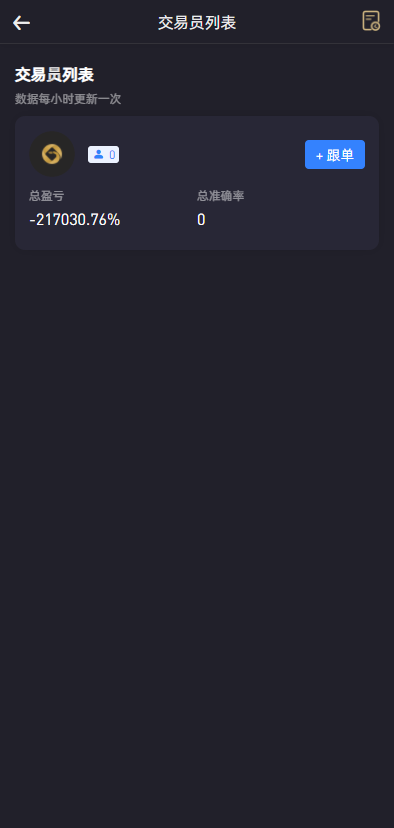Tap the trader's gold logo avatar
Screen dimensions: 394x828
pyautogui.click(x=52, y=154)
